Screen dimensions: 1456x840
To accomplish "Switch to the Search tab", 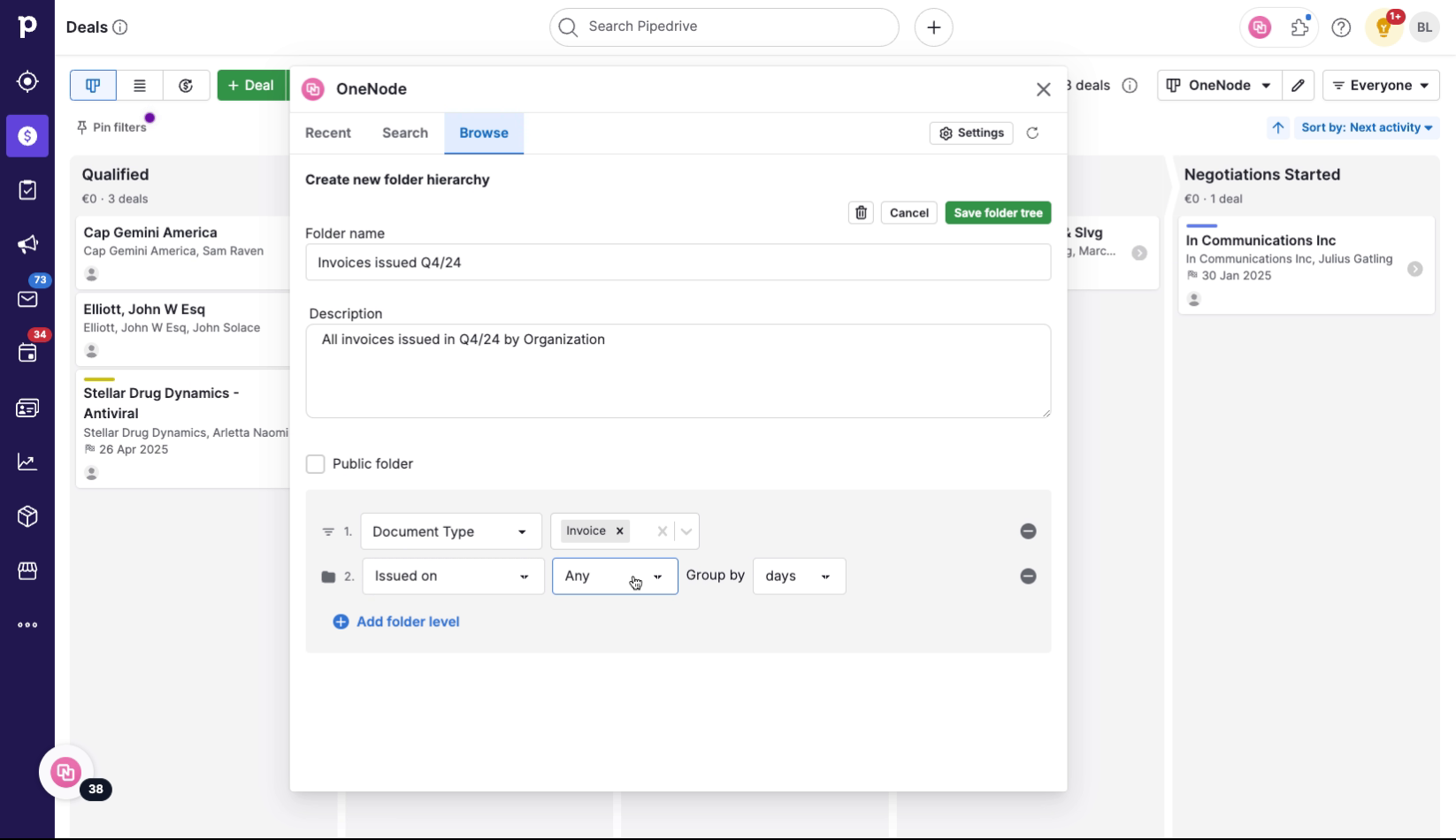I will [405, 134].
